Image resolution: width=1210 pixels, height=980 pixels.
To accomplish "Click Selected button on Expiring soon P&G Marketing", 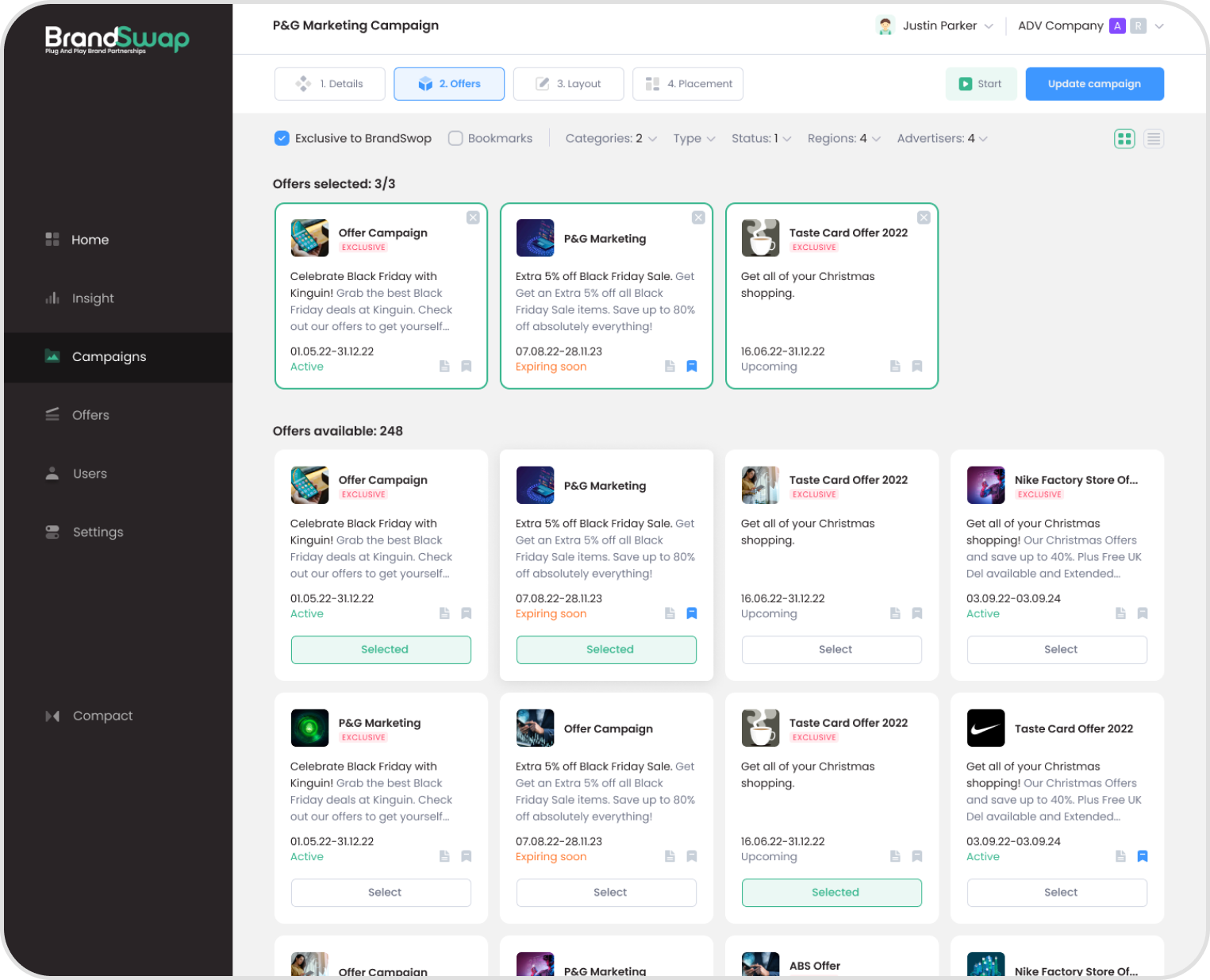I will point(606,650).
